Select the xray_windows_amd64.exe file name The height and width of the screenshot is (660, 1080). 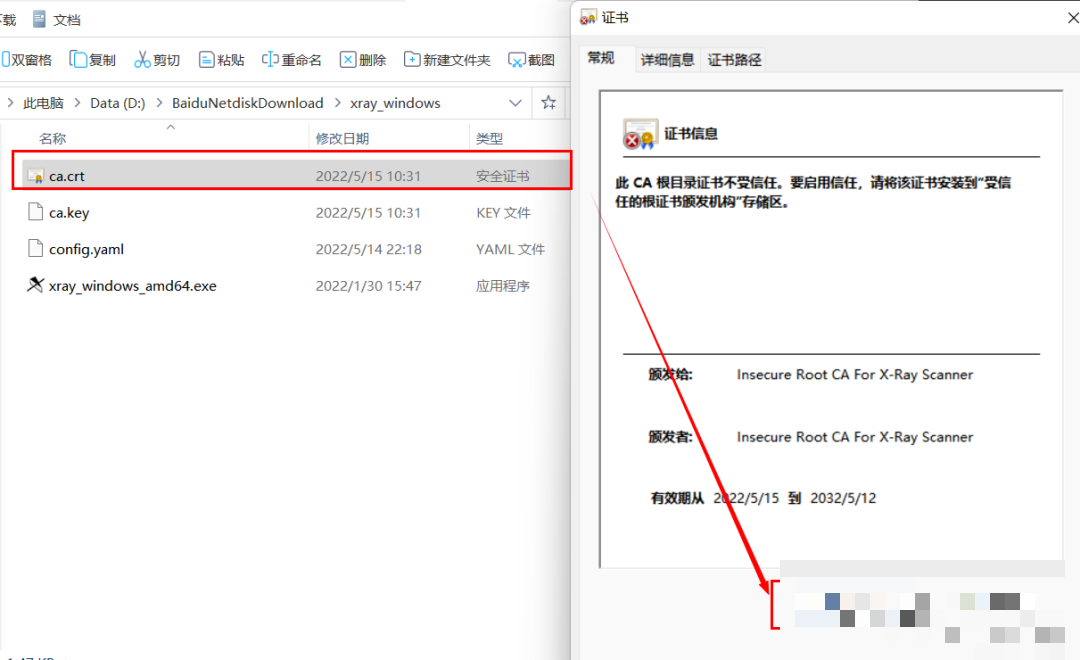[132, 286]
